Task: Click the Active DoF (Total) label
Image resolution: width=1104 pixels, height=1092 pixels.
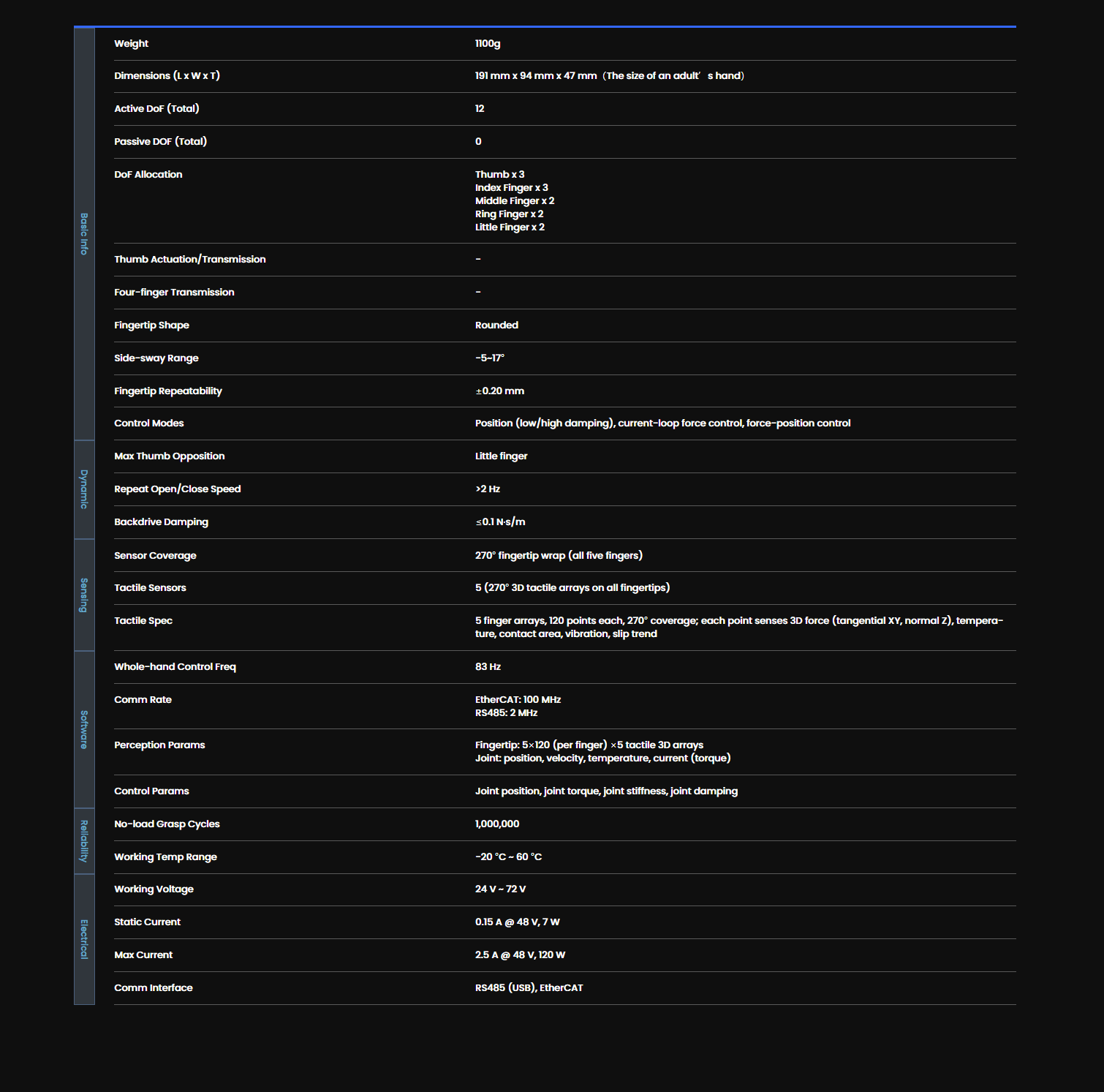Action: (x=156, y=109)
